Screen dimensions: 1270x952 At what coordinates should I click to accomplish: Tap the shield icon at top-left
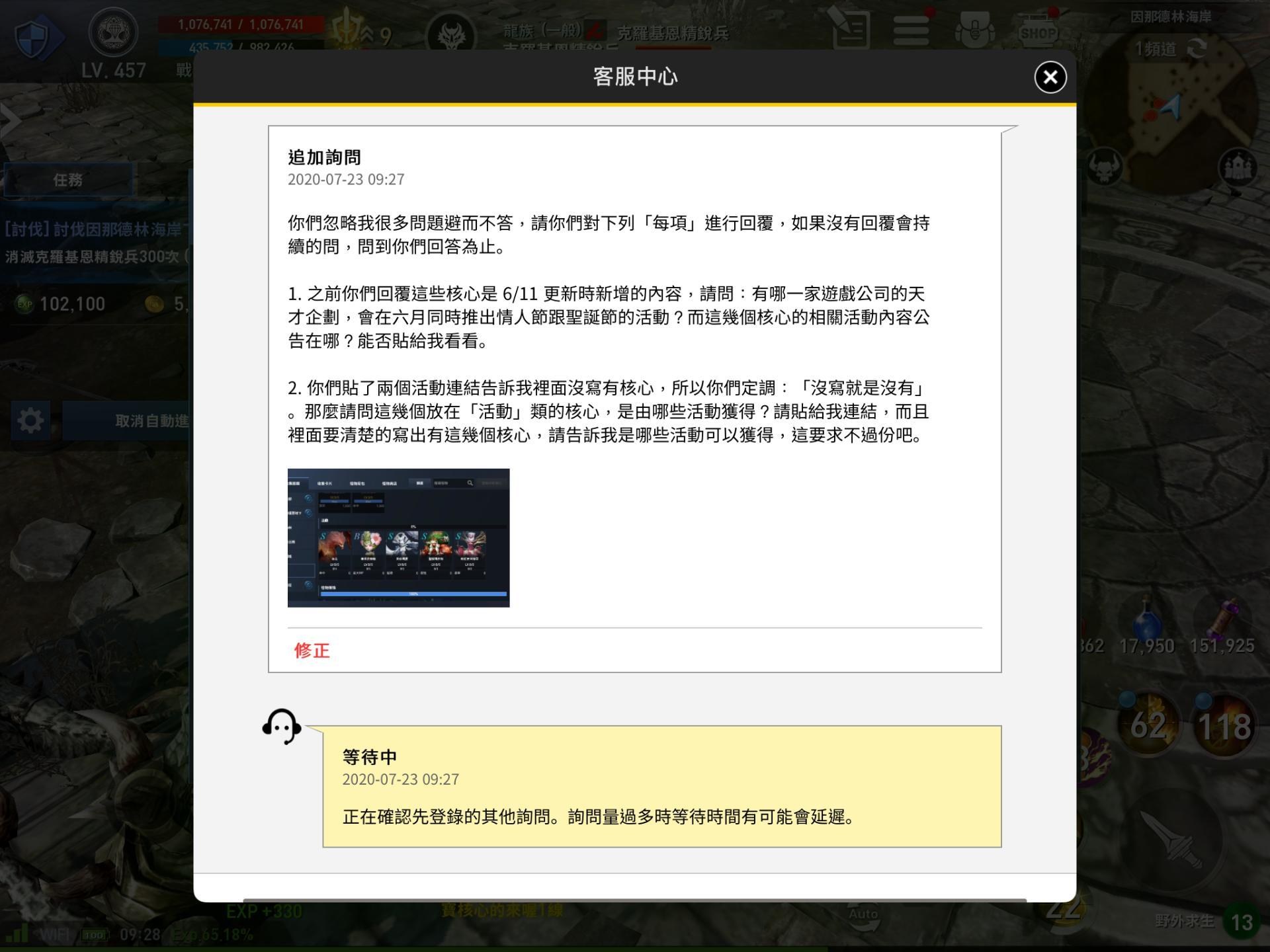[38, 38]
